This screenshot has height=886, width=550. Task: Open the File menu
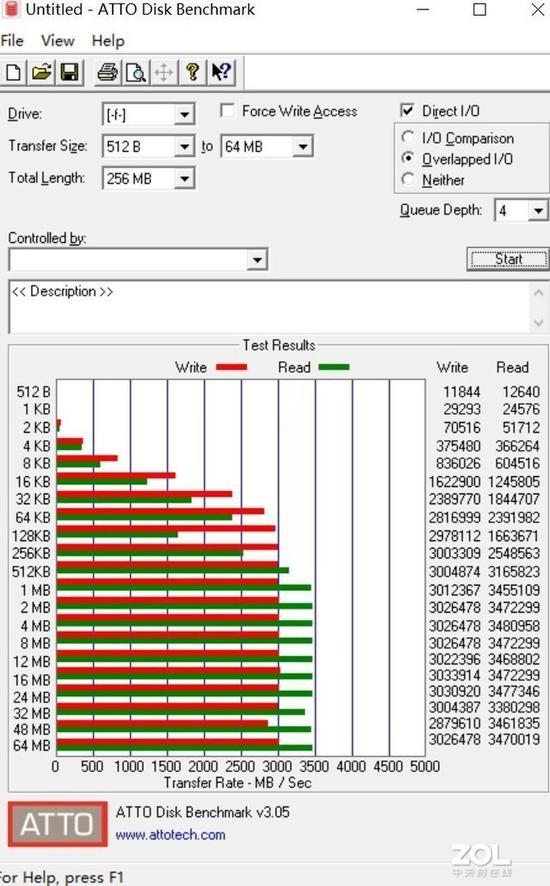(12, 41)
